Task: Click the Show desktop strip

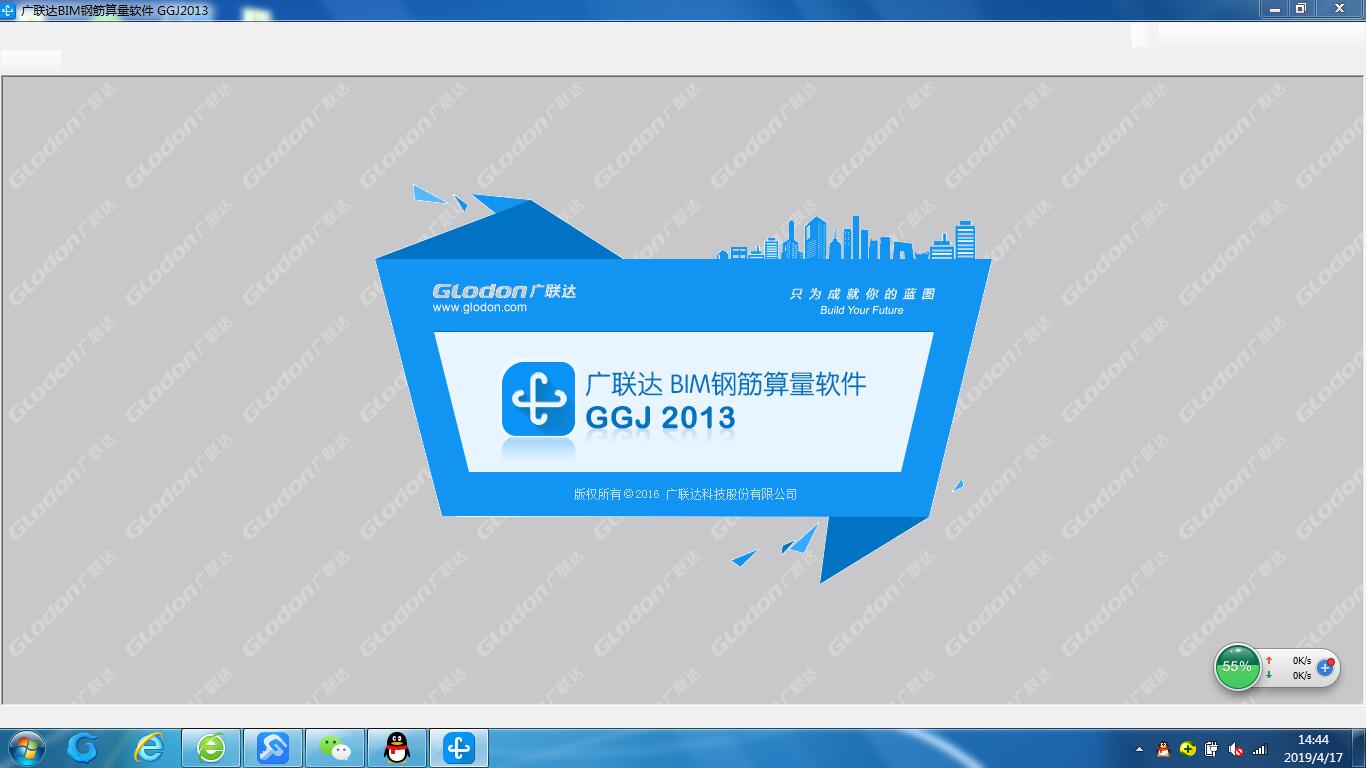Action: pos(1359,748)
